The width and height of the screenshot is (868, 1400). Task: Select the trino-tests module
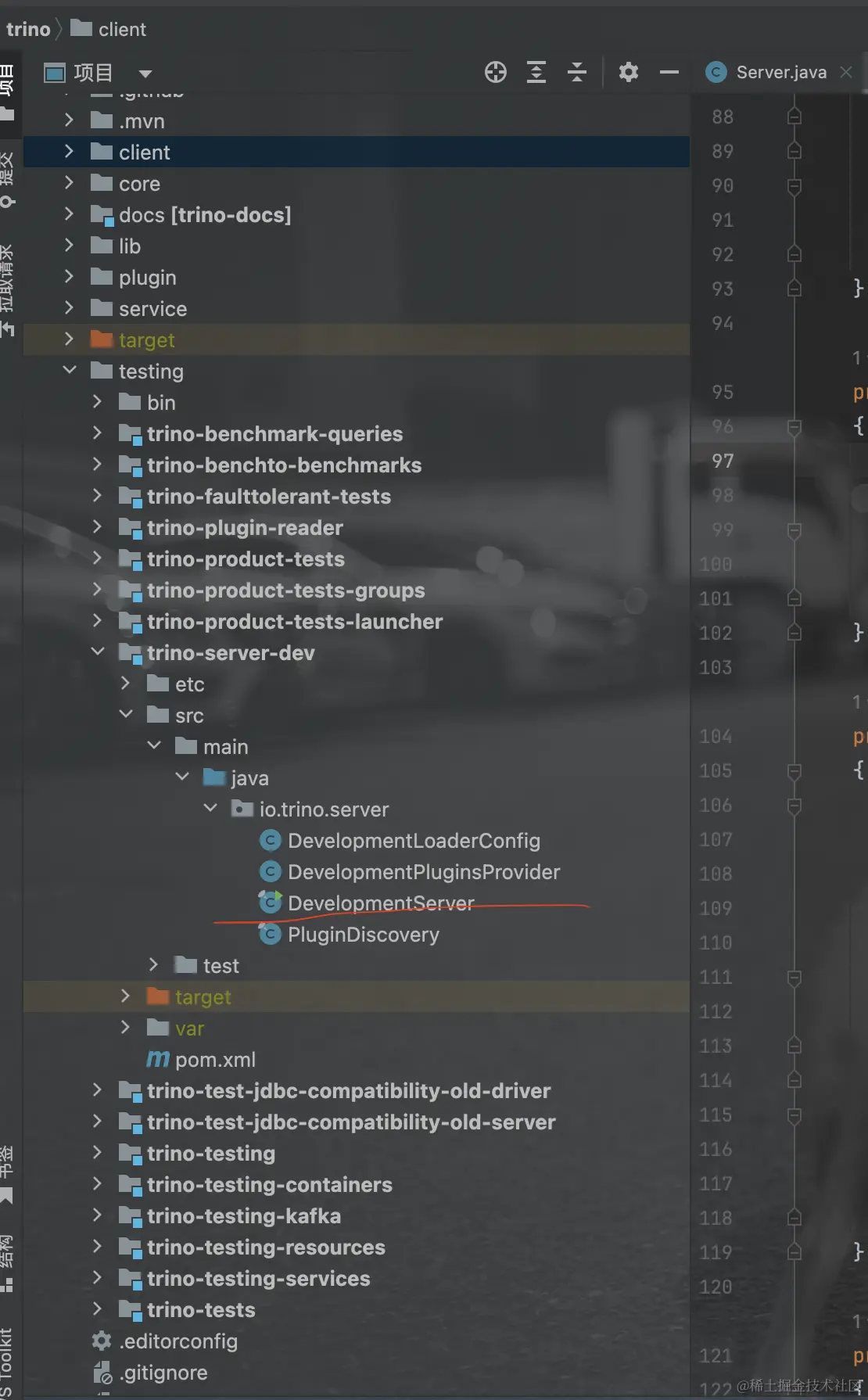pyautogui.click(x=201, y=1310)
